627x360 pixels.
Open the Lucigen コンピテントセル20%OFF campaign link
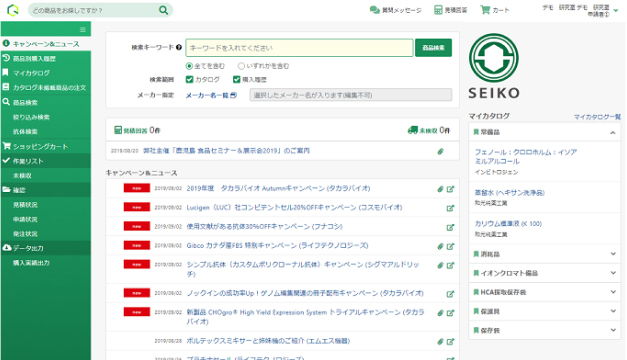coord(294,208)
